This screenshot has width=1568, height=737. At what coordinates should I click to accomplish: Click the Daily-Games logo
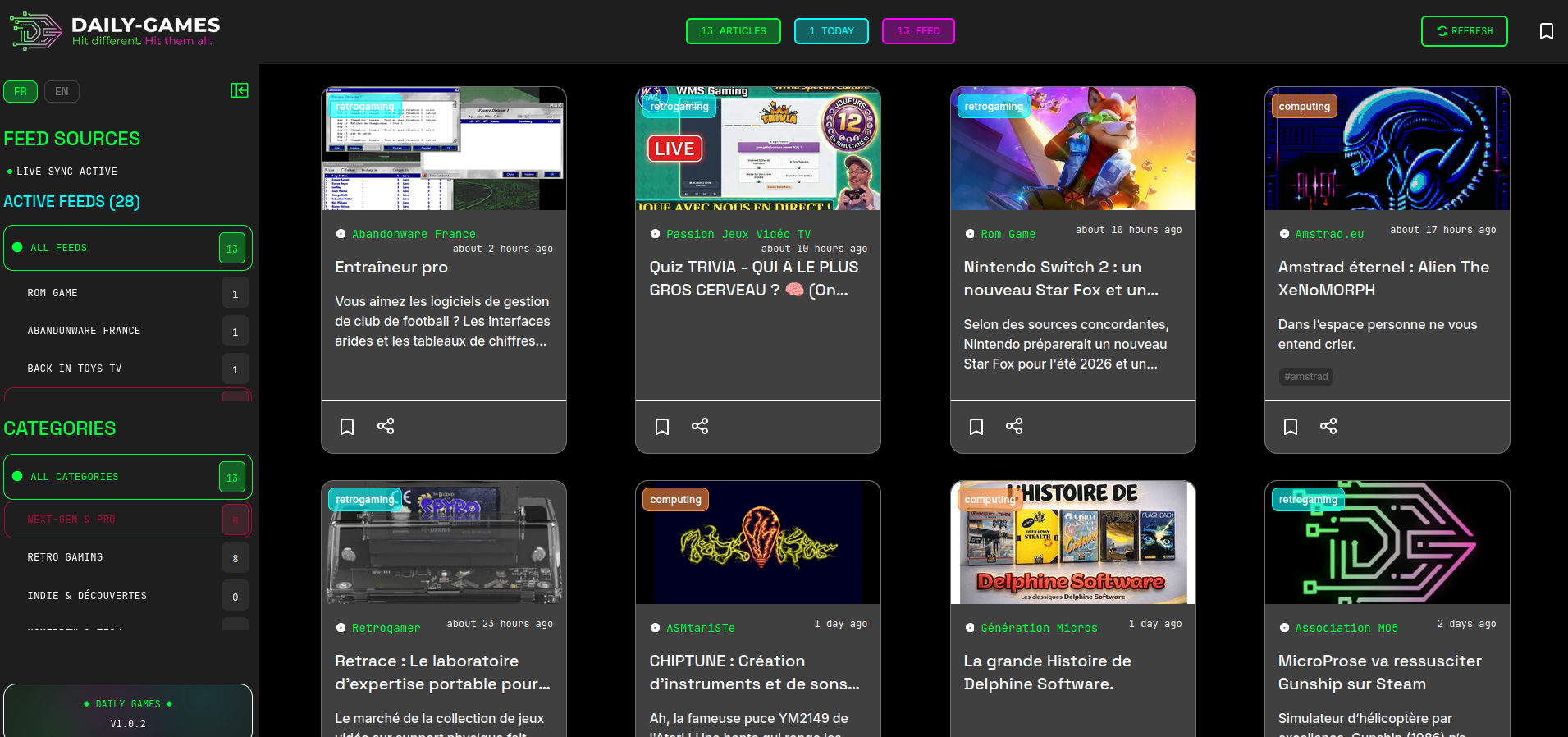pos(115,31)
